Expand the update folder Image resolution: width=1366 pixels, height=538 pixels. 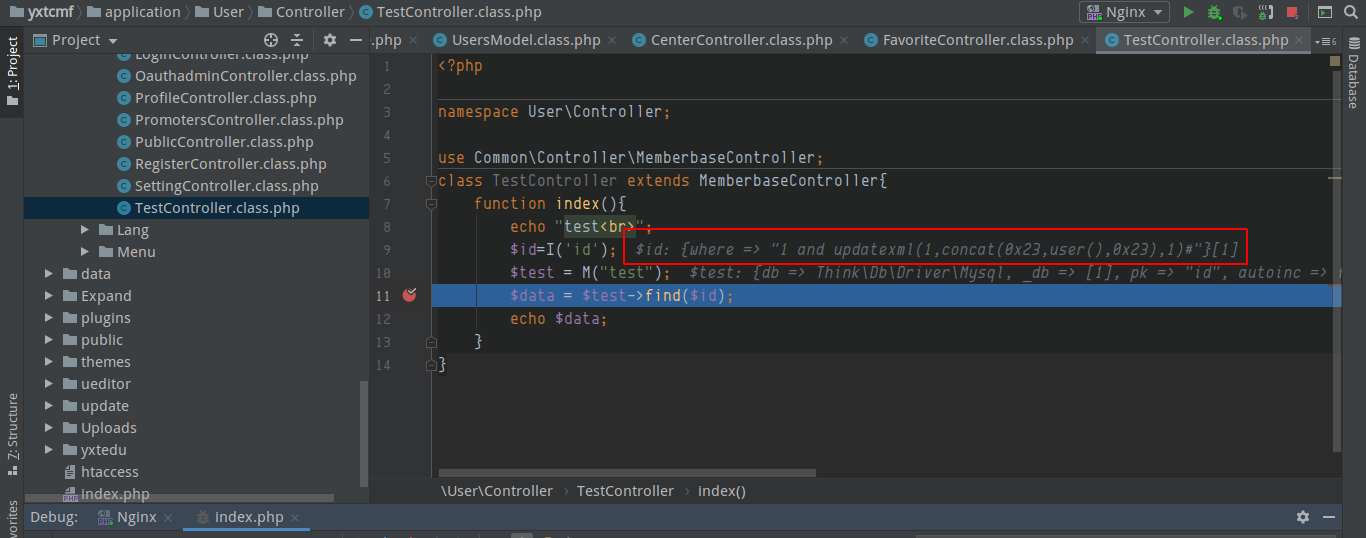(x=49, y=406)
